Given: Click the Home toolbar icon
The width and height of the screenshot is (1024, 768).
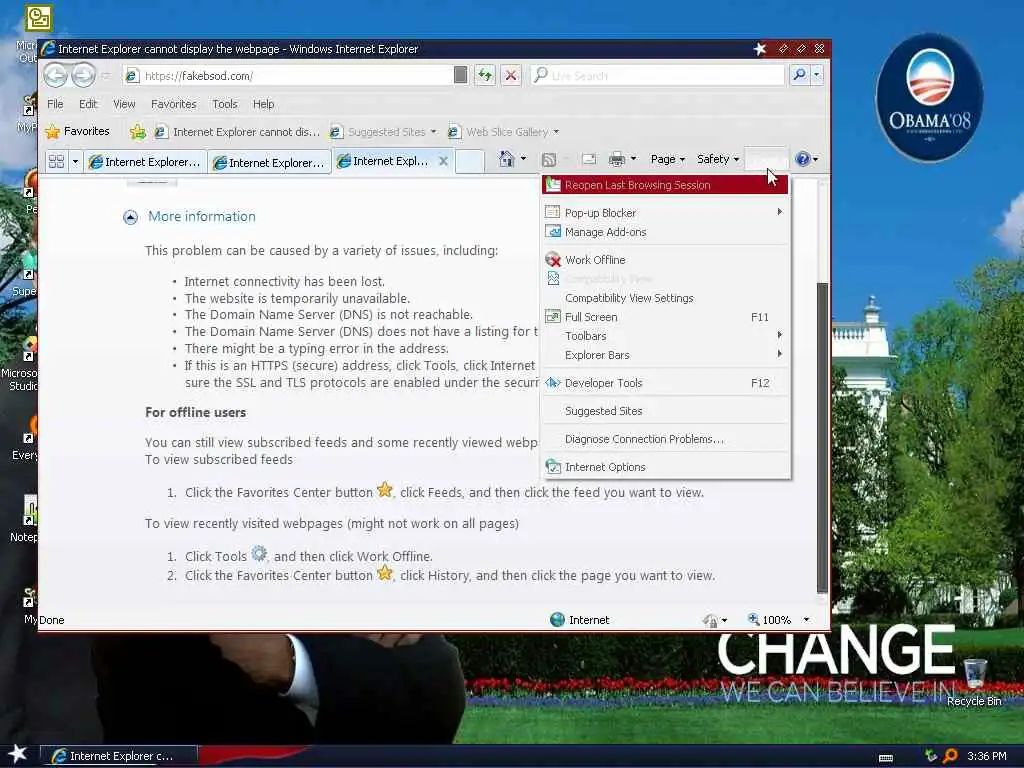Looking at the screenshot, I should click(x=506, y=159).
